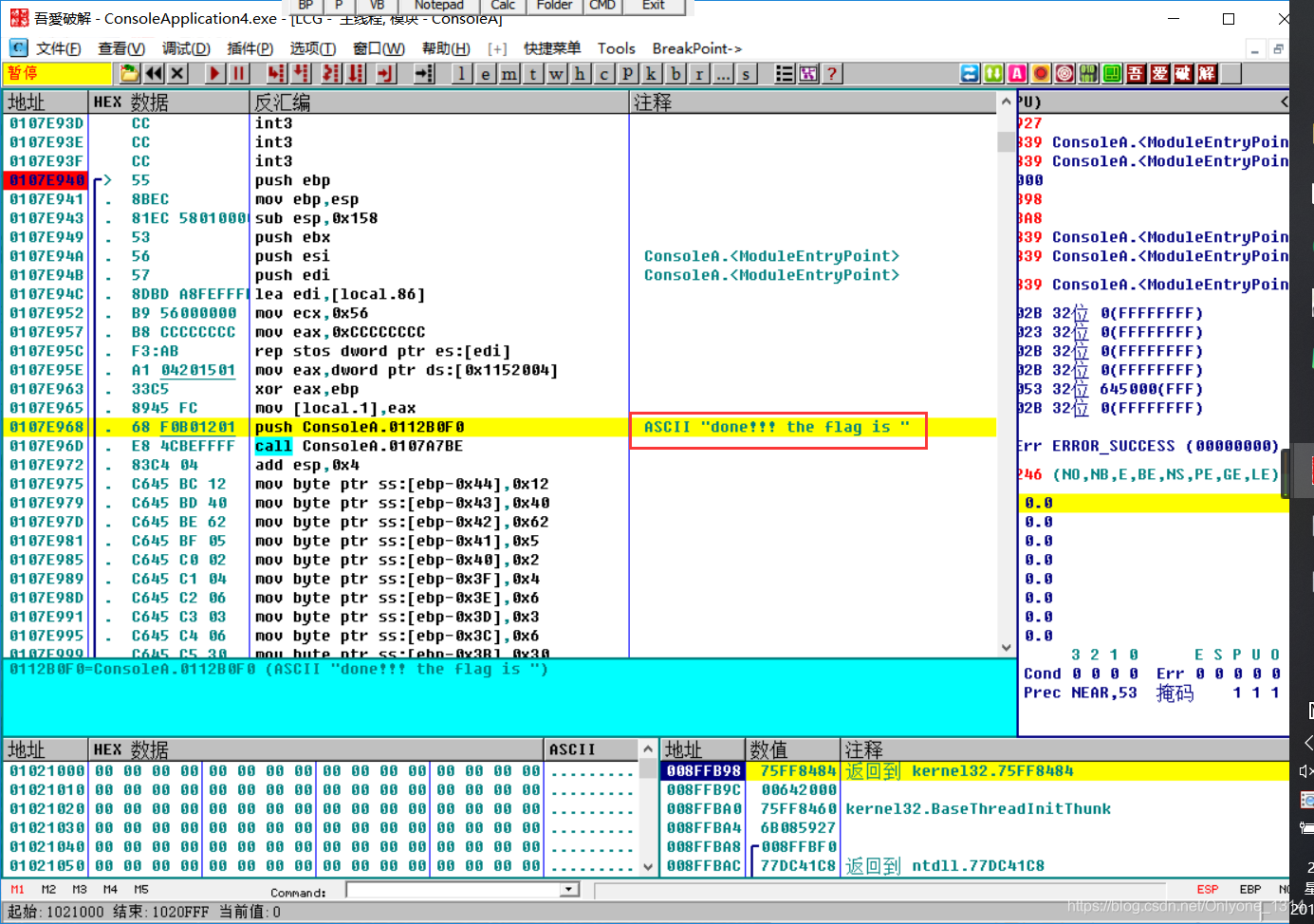Open references with the 'r' button
The image size is (1314, 924).
(x=699, y=73)
